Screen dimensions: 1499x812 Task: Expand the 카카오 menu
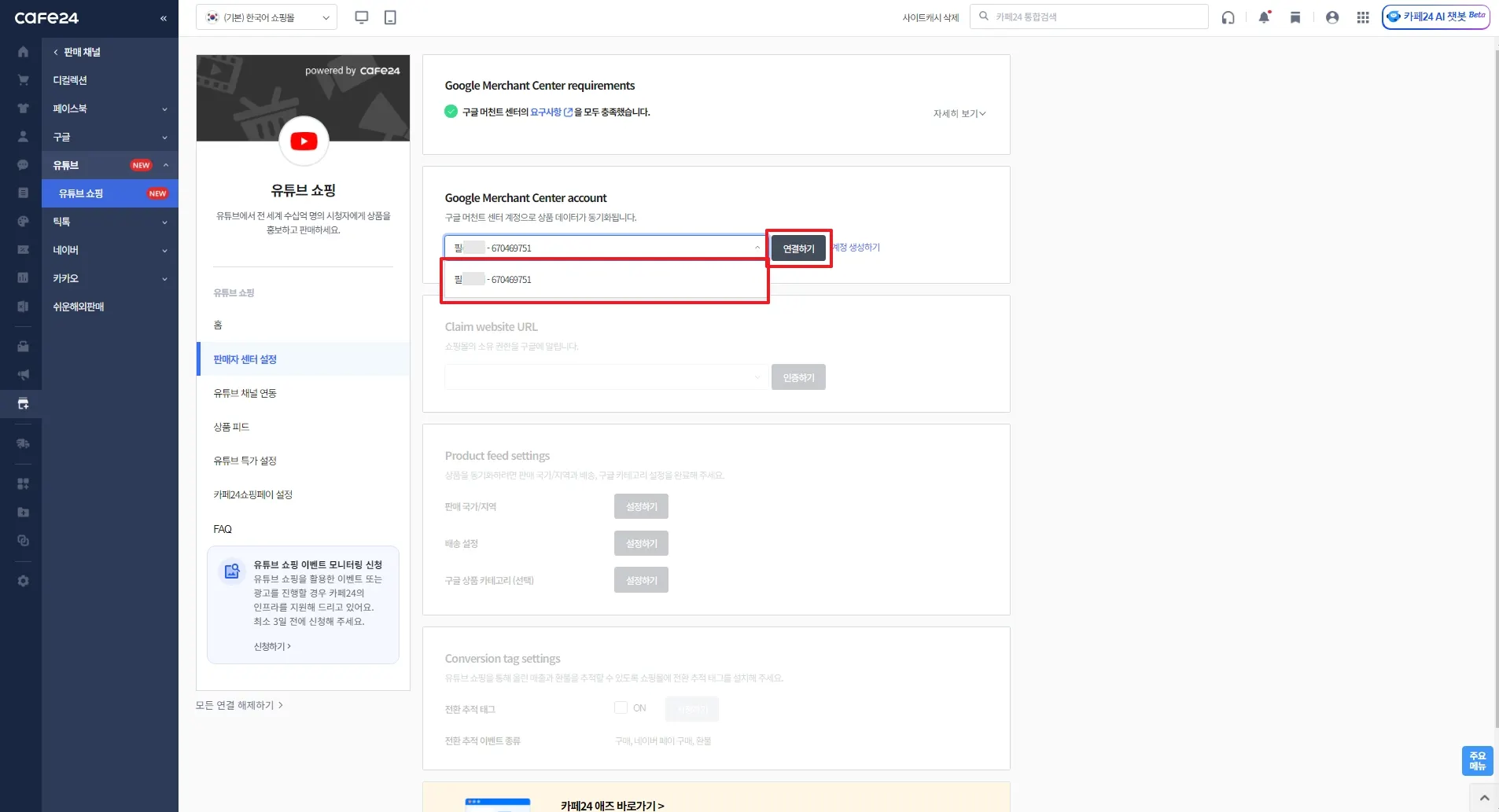click(x=110, y=278)
